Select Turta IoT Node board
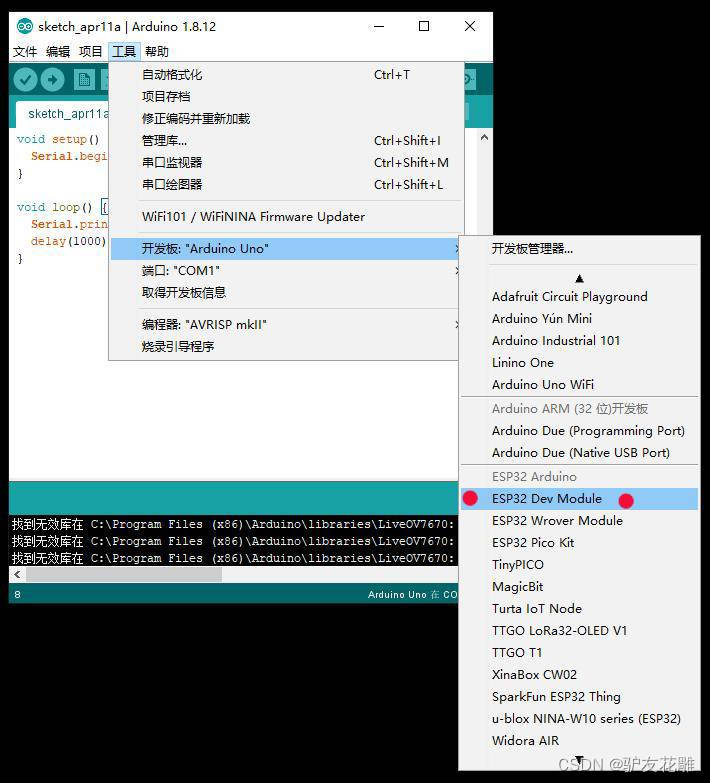The width and height of the screenshot is (710, 783). click(579, 608)
